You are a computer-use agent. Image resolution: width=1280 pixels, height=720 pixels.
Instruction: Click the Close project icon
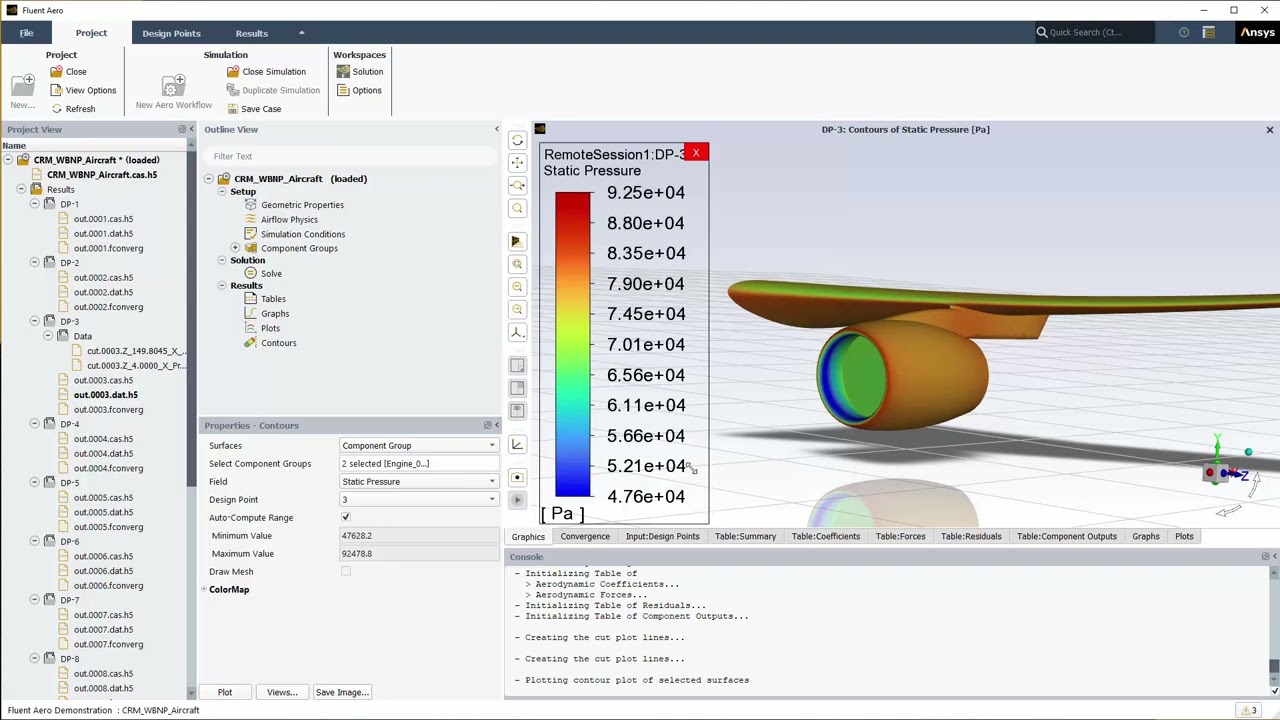57,72
